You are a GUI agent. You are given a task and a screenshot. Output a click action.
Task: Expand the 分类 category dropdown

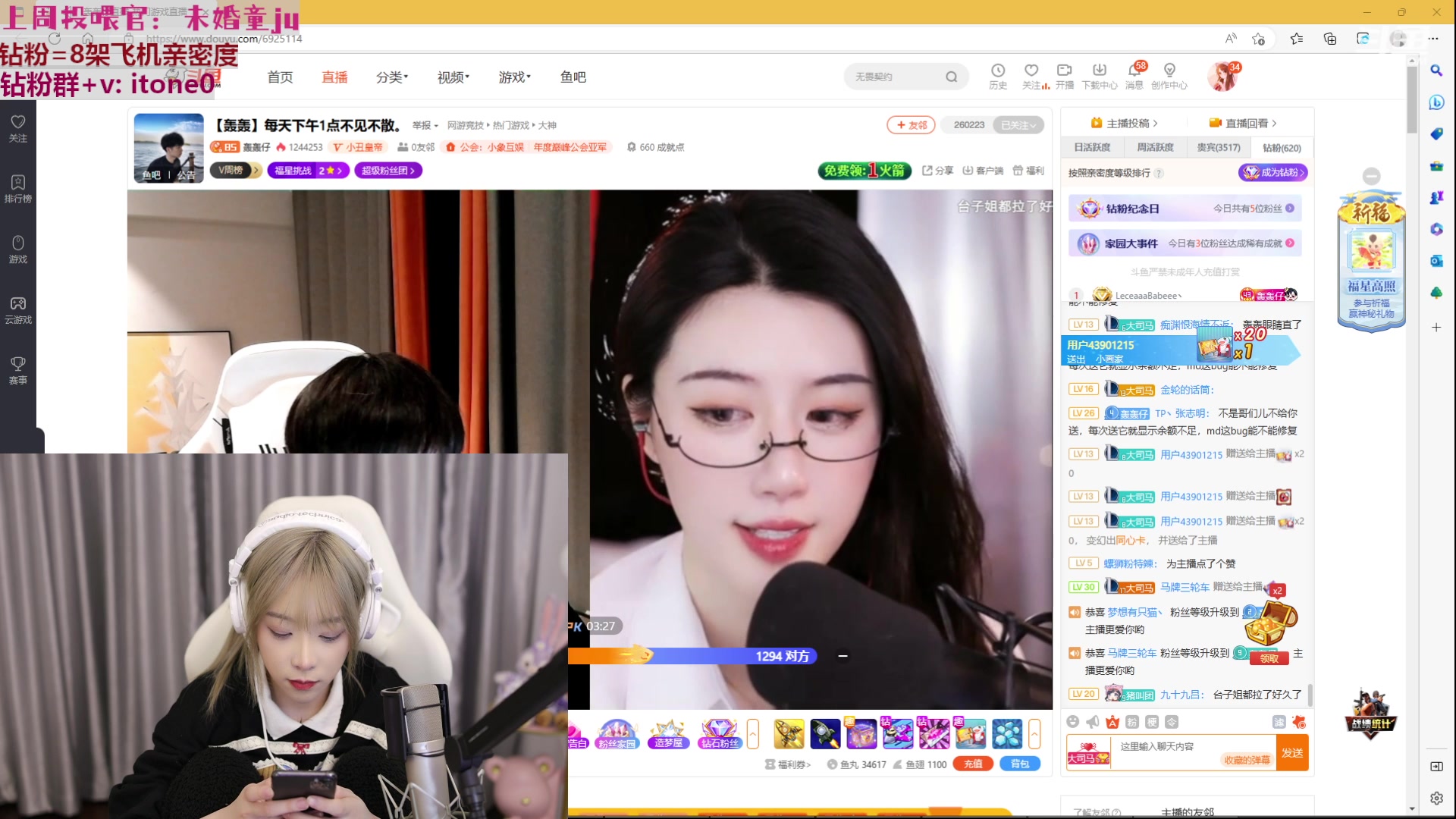pos(392,77)
